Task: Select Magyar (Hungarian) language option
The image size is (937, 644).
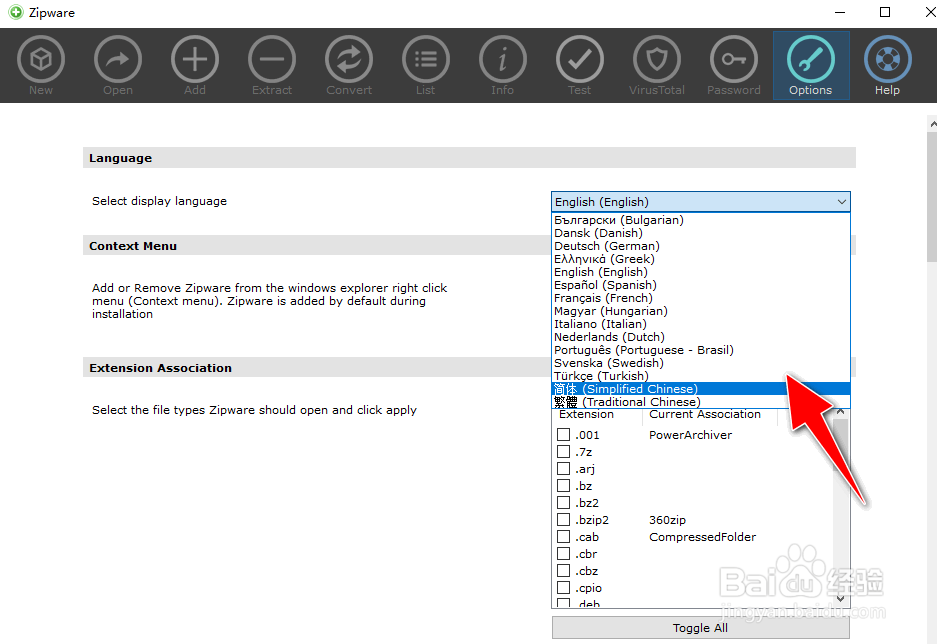Action: [700, 311]
